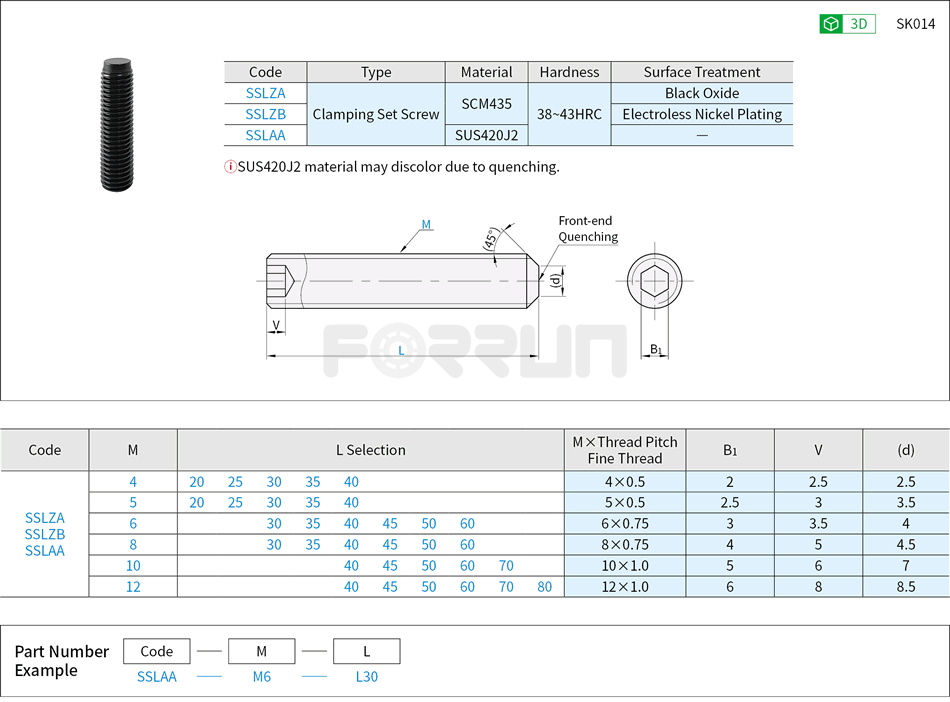Select the Hardness column header
Screen dimensions: 950x702
569,71
